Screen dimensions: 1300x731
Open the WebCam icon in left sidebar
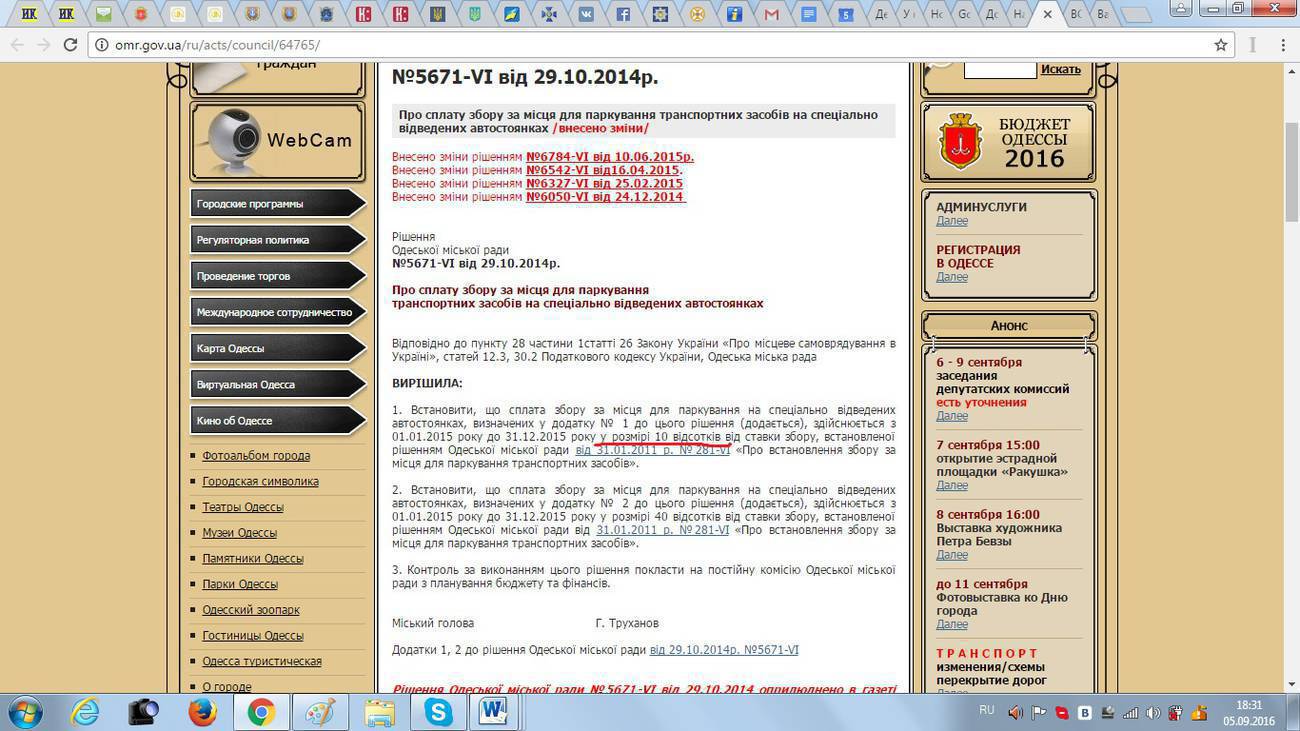click(277, 141)
